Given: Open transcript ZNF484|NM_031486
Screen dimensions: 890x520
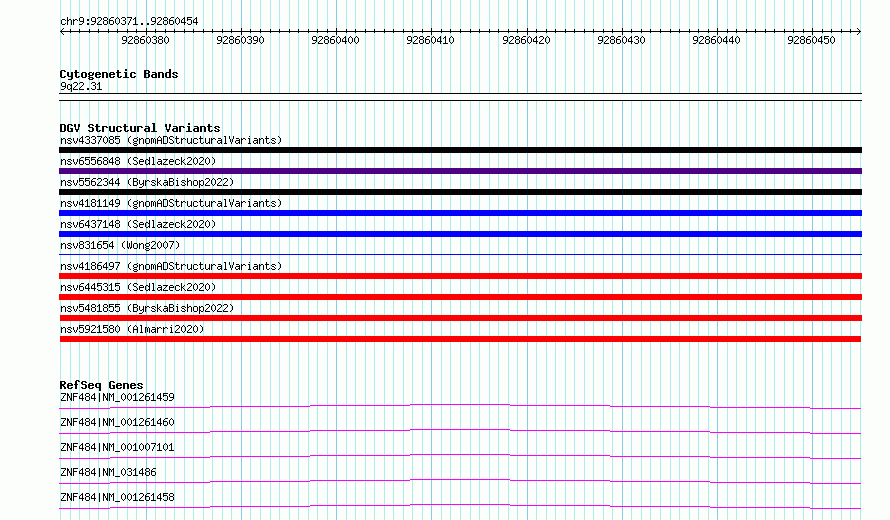Looking at the screenshot, I should pos(108,472).
